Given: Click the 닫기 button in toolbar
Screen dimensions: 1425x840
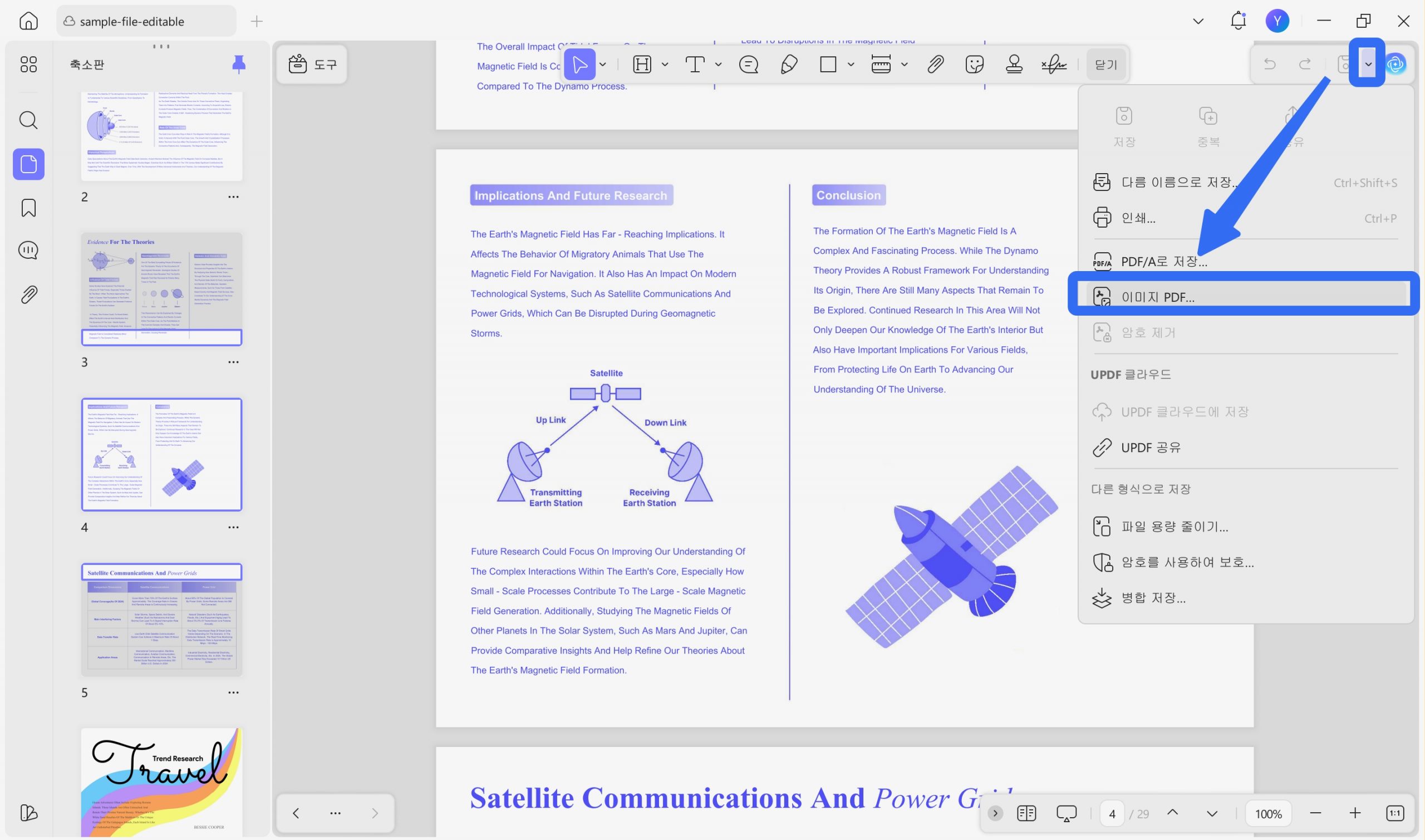Looking at the screenshot, I should [x=1105, y=65].
